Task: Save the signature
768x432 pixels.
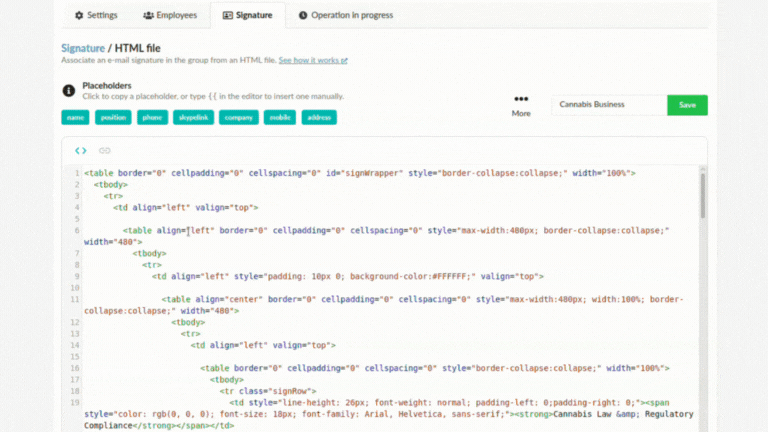Action: point(687,105)
